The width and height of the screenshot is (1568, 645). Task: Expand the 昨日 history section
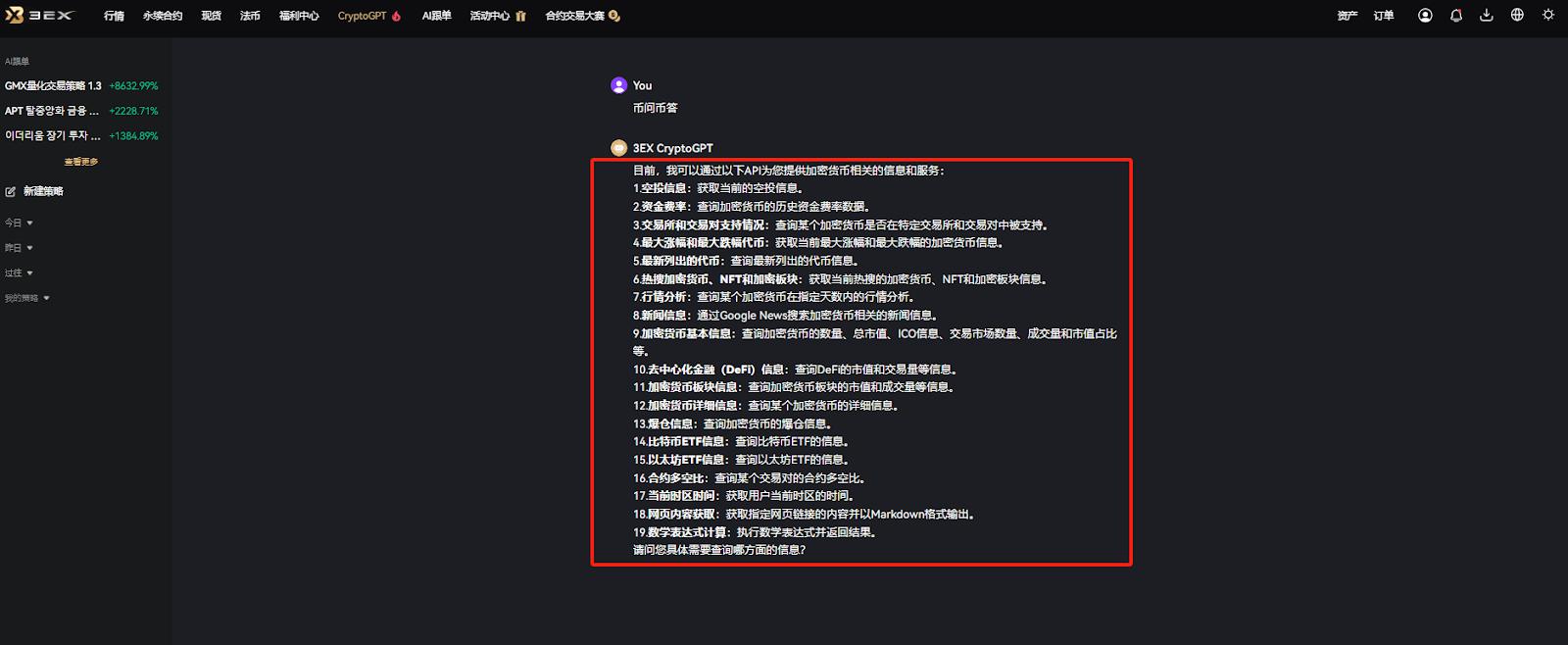click(x=19, y=248)
